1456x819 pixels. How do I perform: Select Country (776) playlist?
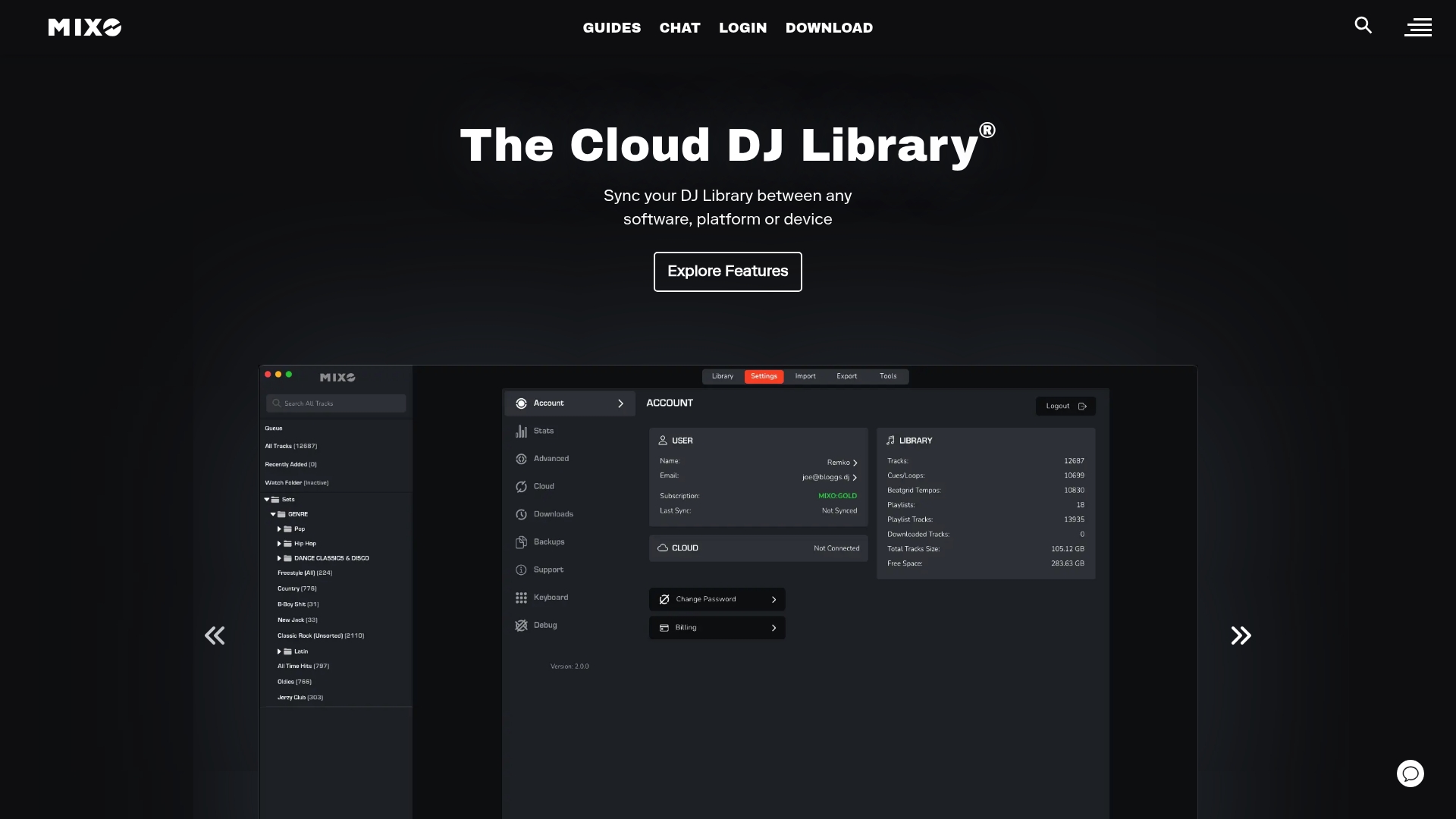point(297,588)
